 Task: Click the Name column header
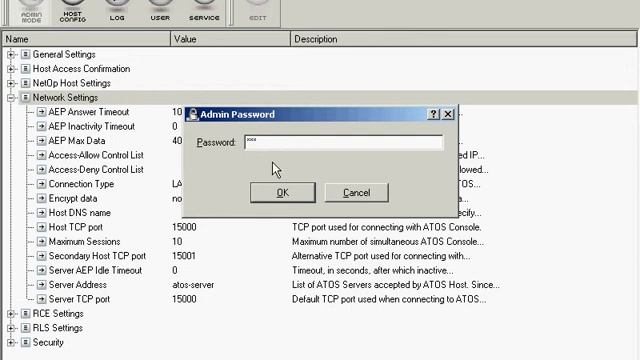86,39
